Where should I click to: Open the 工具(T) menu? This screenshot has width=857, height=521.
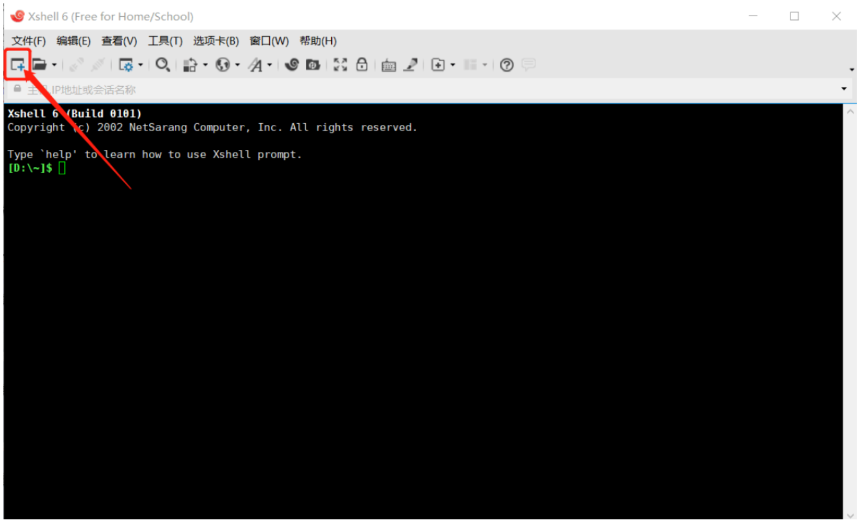tap(165, 41)
